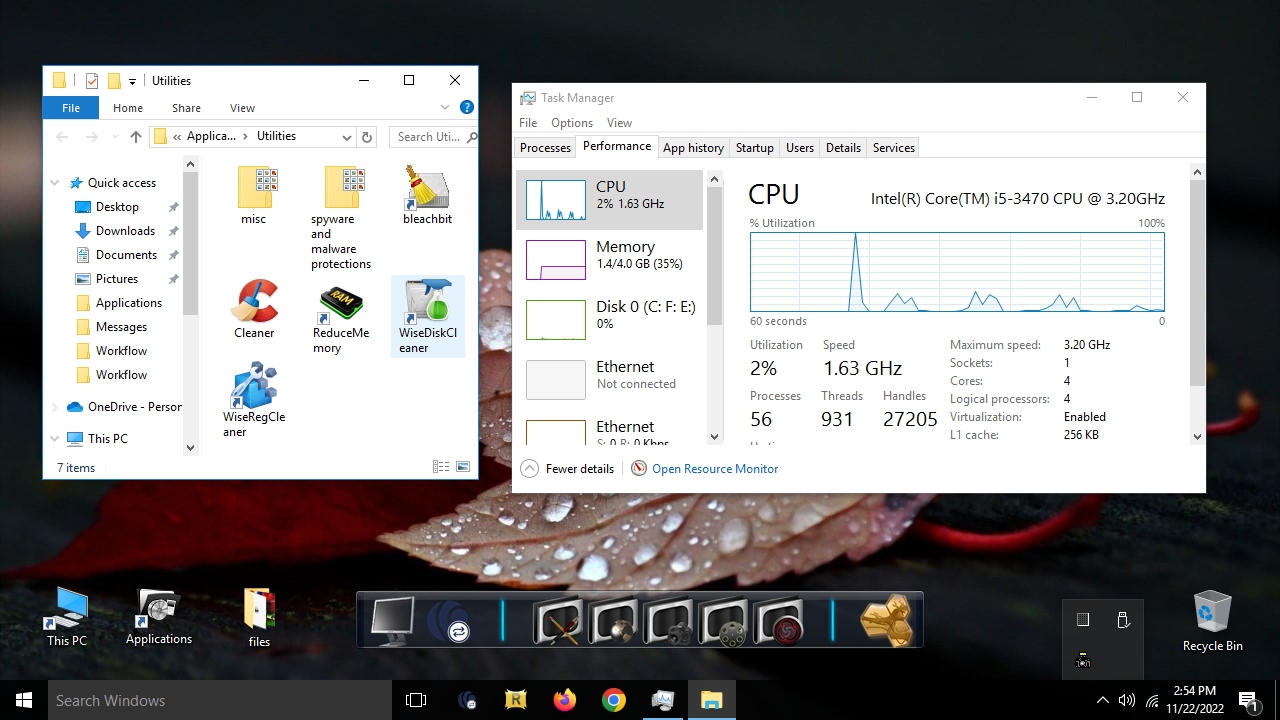This screenshot has width=1280, height=720.
Task: Click the Open Resource Monitor link
Action: coord(714,469)
